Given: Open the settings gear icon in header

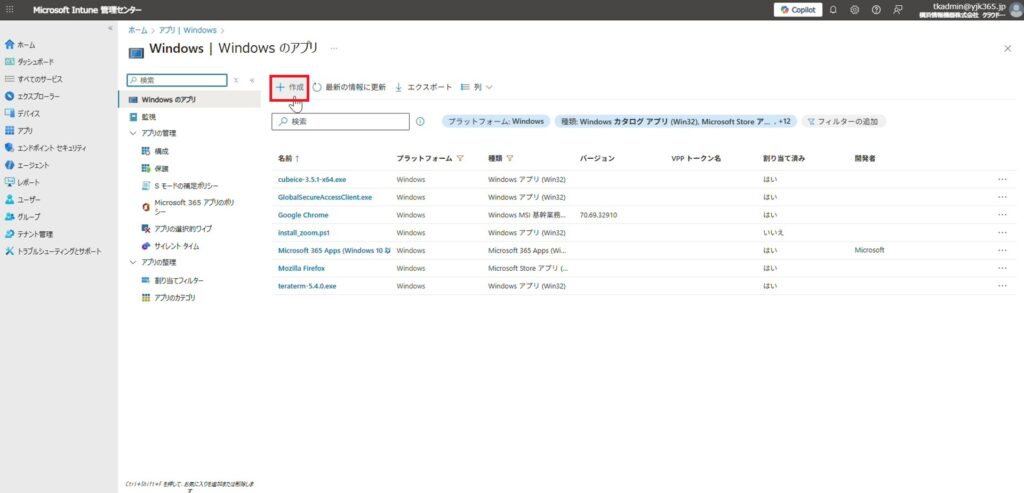Looking at the screenshot, I should (855, 10).
